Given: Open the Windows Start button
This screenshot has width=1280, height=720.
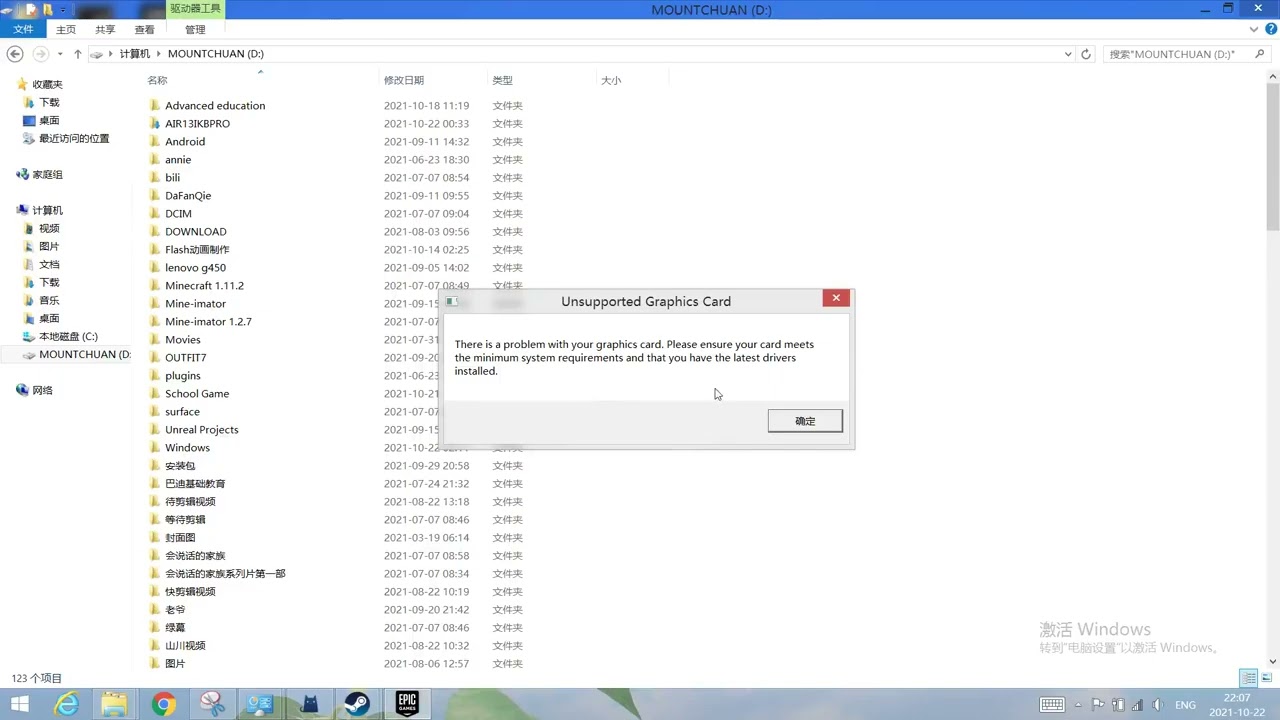Looking at the screenshot, I should pyautogui.click(x=19, y=705).
